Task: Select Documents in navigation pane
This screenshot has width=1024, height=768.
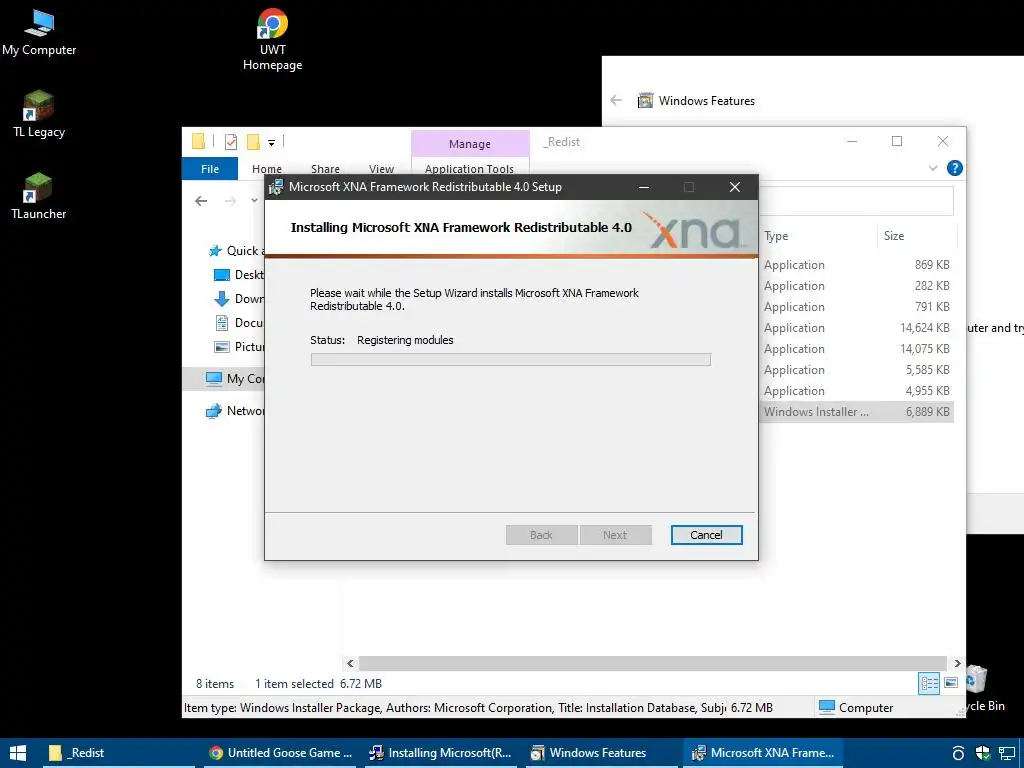Action: click(x=239, y=323)
